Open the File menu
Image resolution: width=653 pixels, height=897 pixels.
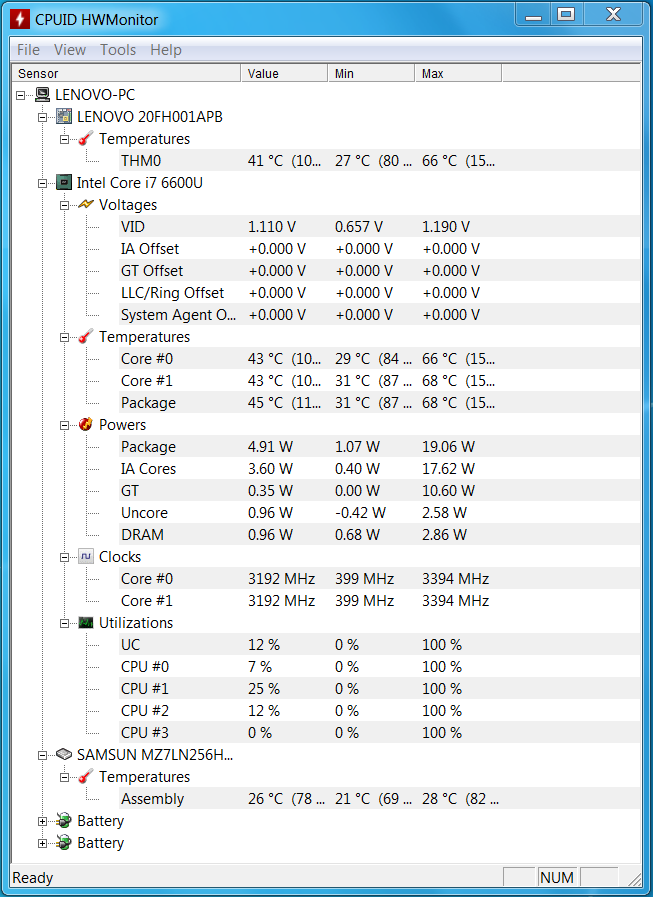(x=29, y=50)
